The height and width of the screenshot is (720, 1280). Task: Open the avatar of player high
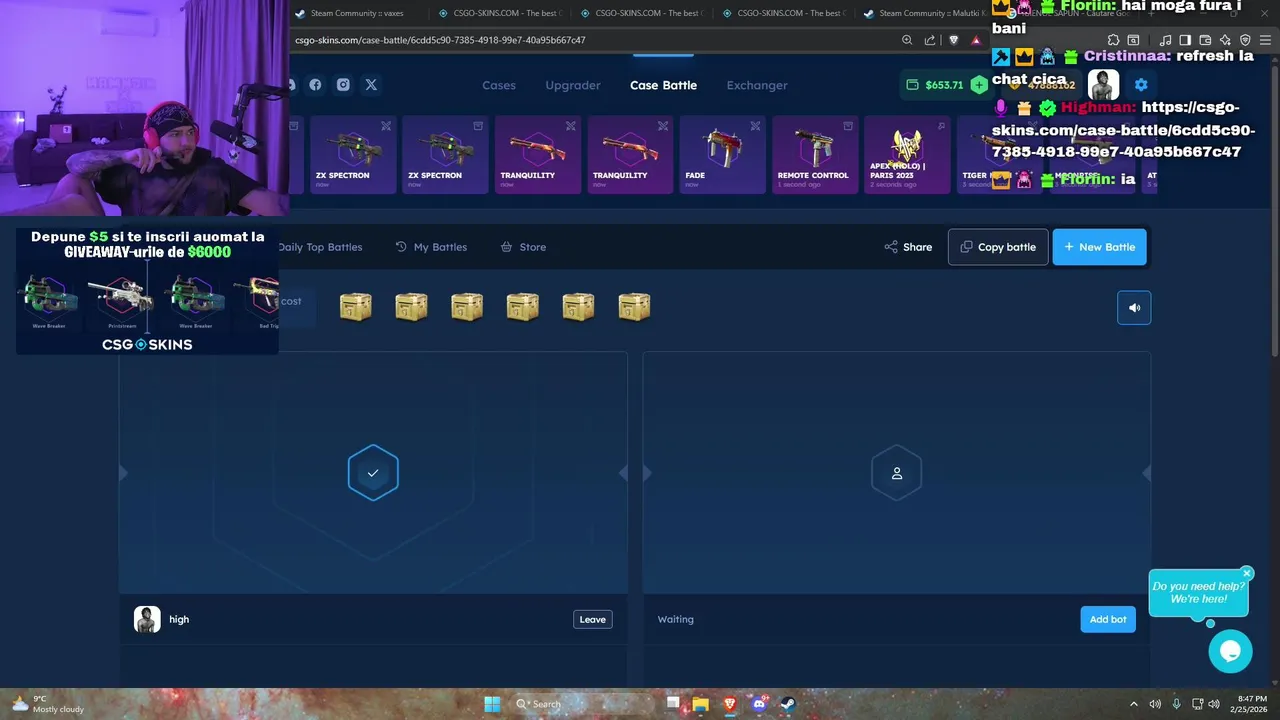coord(147,619)
